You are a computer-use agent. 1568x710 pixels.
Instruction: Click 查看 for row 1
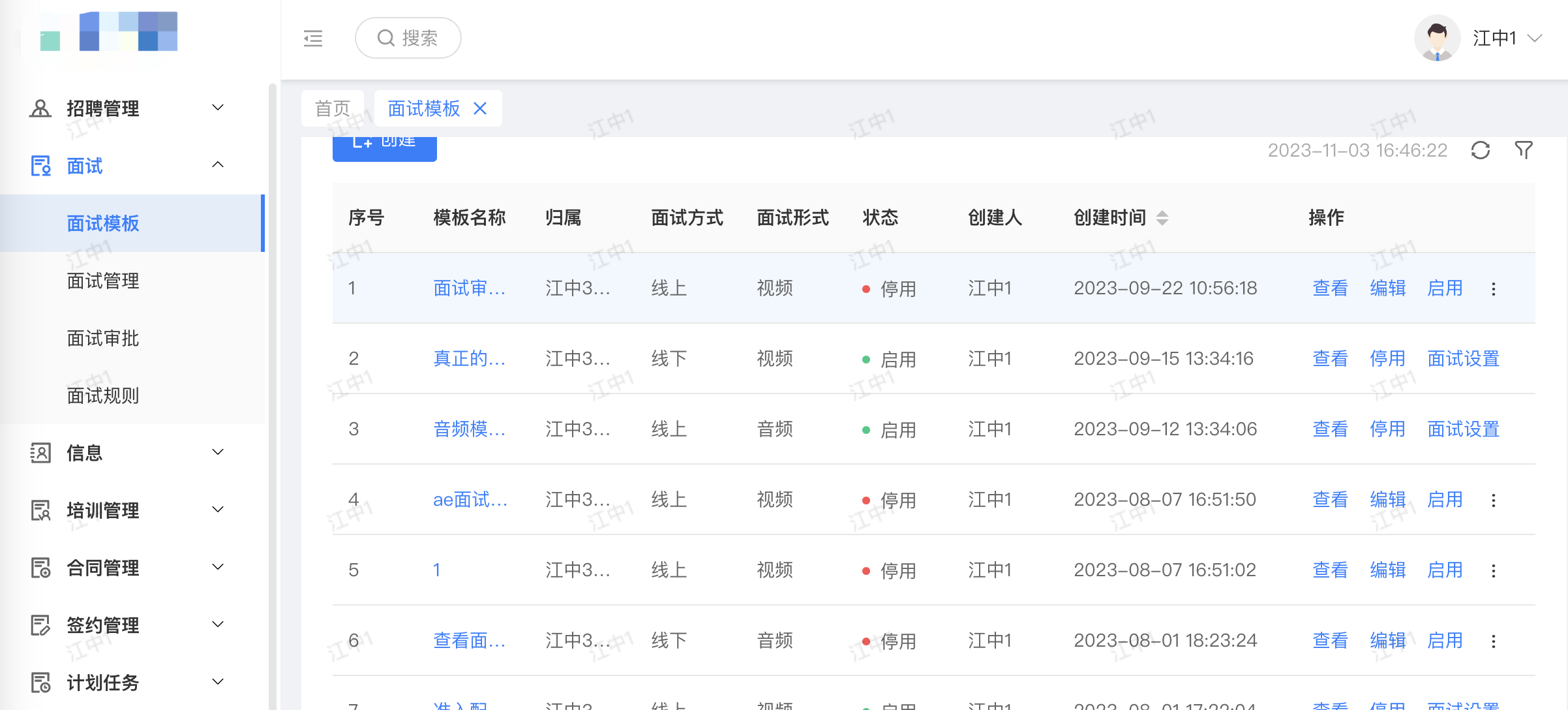pos(1331,288)
